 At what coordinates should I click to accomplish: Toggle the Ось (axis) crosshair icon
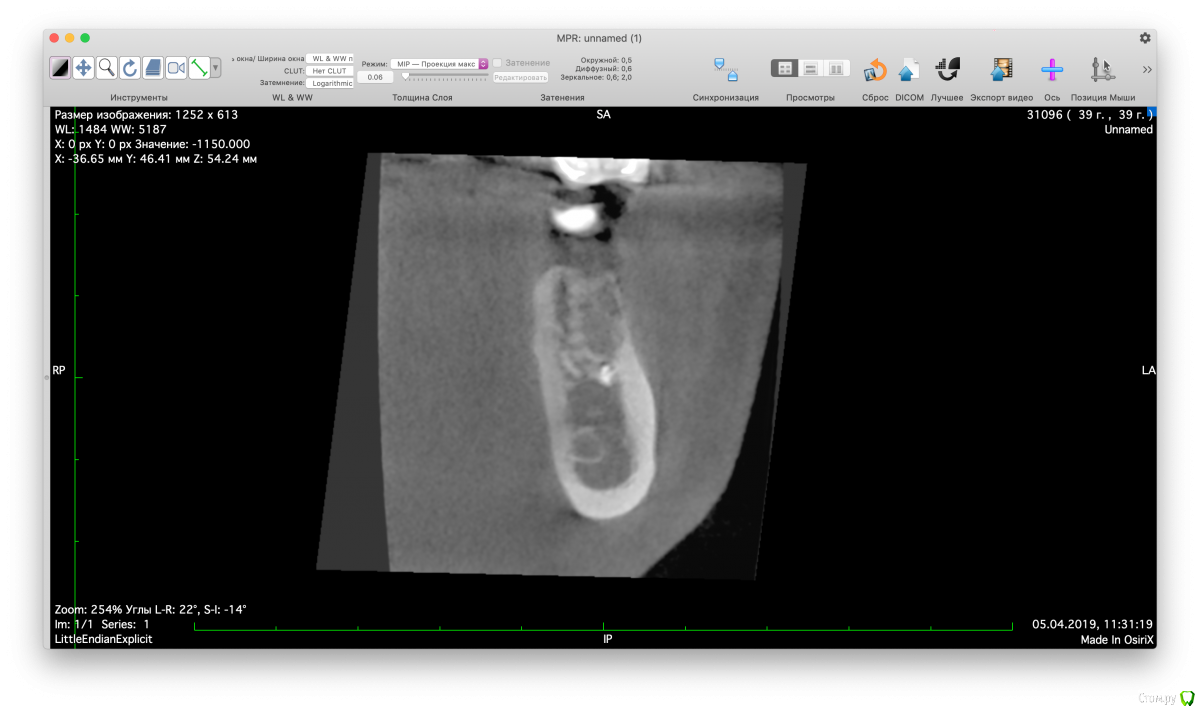[x=1051, y=70]
